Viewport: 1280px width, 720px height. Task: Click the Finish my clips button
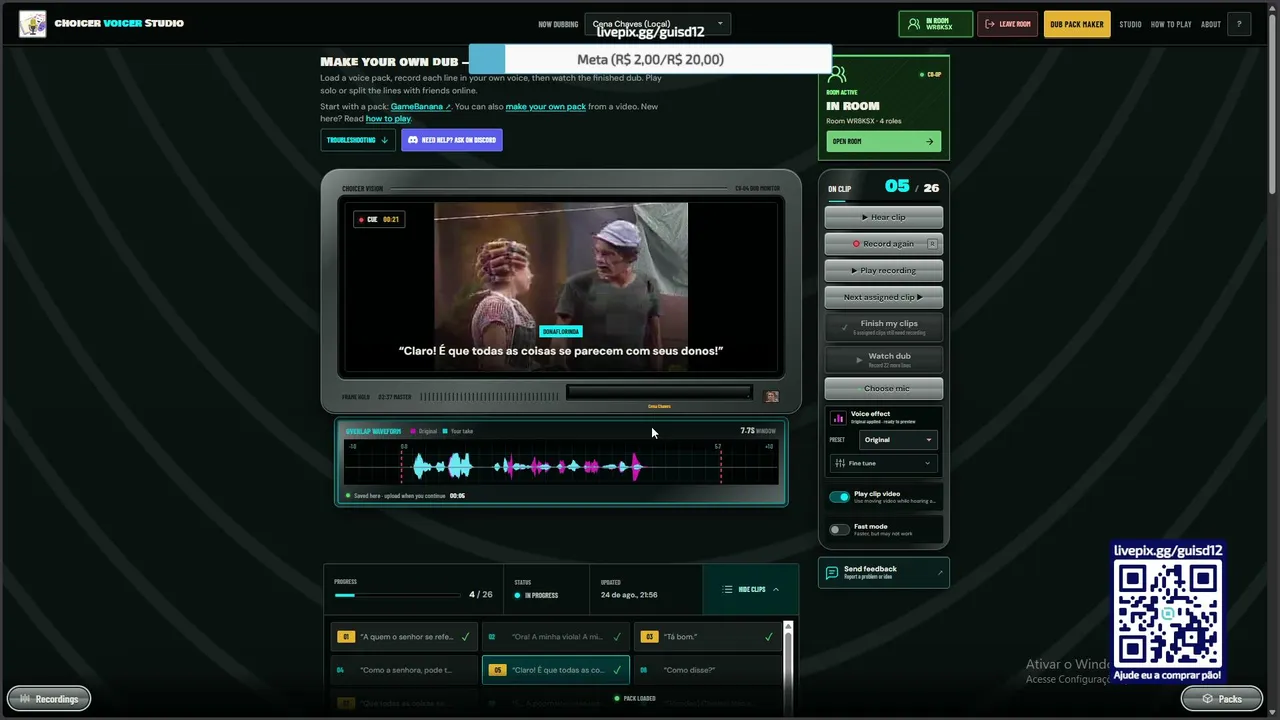tap(884, 327)
